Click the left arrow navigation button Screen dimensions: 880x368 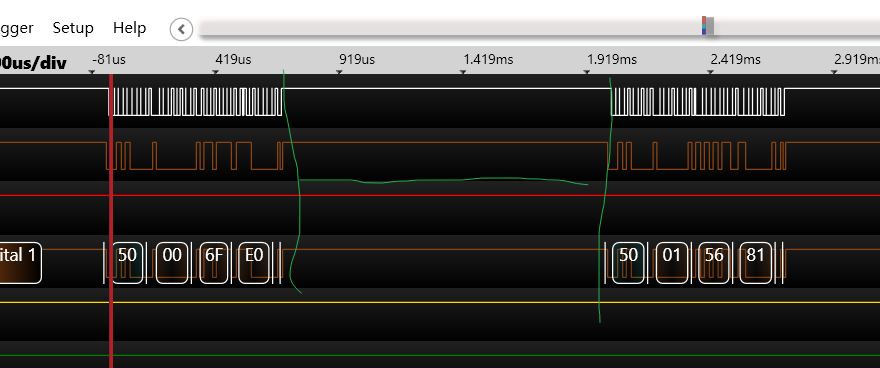[181, 29]
